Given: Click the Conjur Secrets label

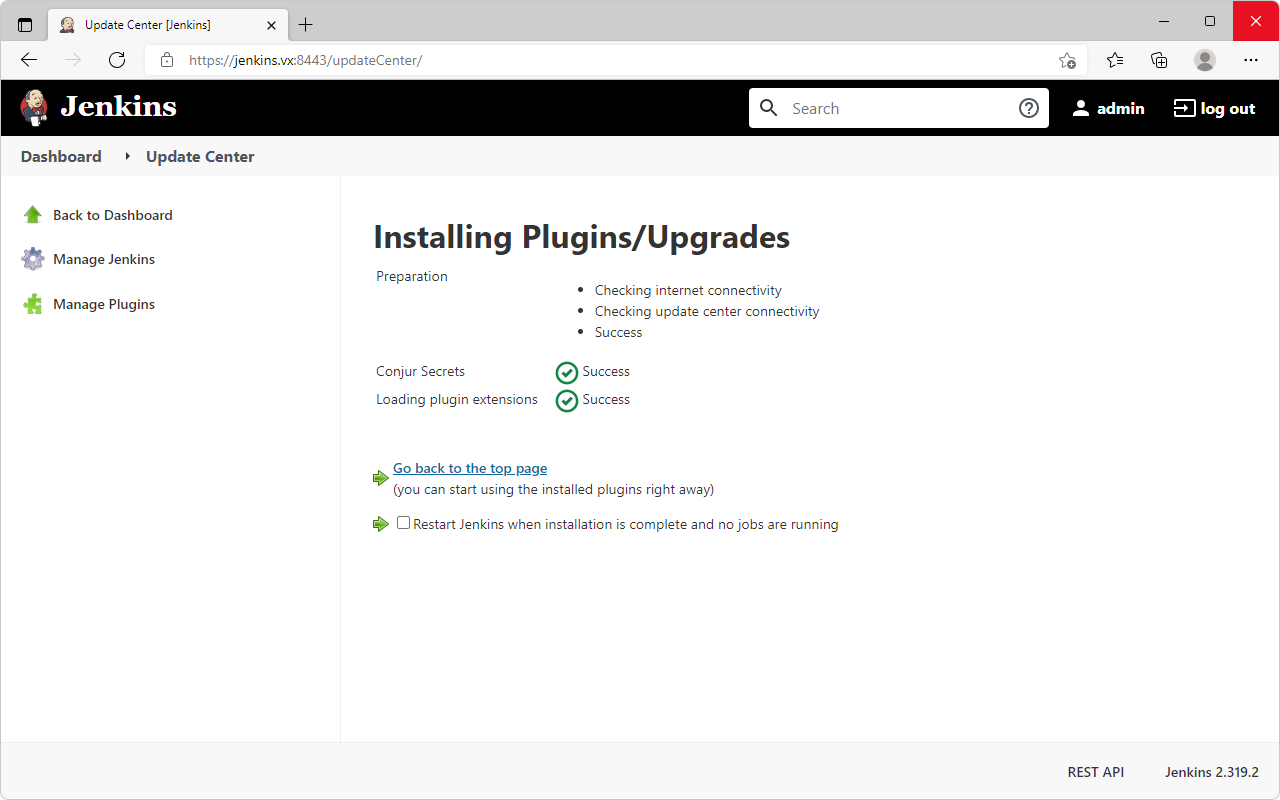Looking at the screenshot, I should (x=420, y=371).
